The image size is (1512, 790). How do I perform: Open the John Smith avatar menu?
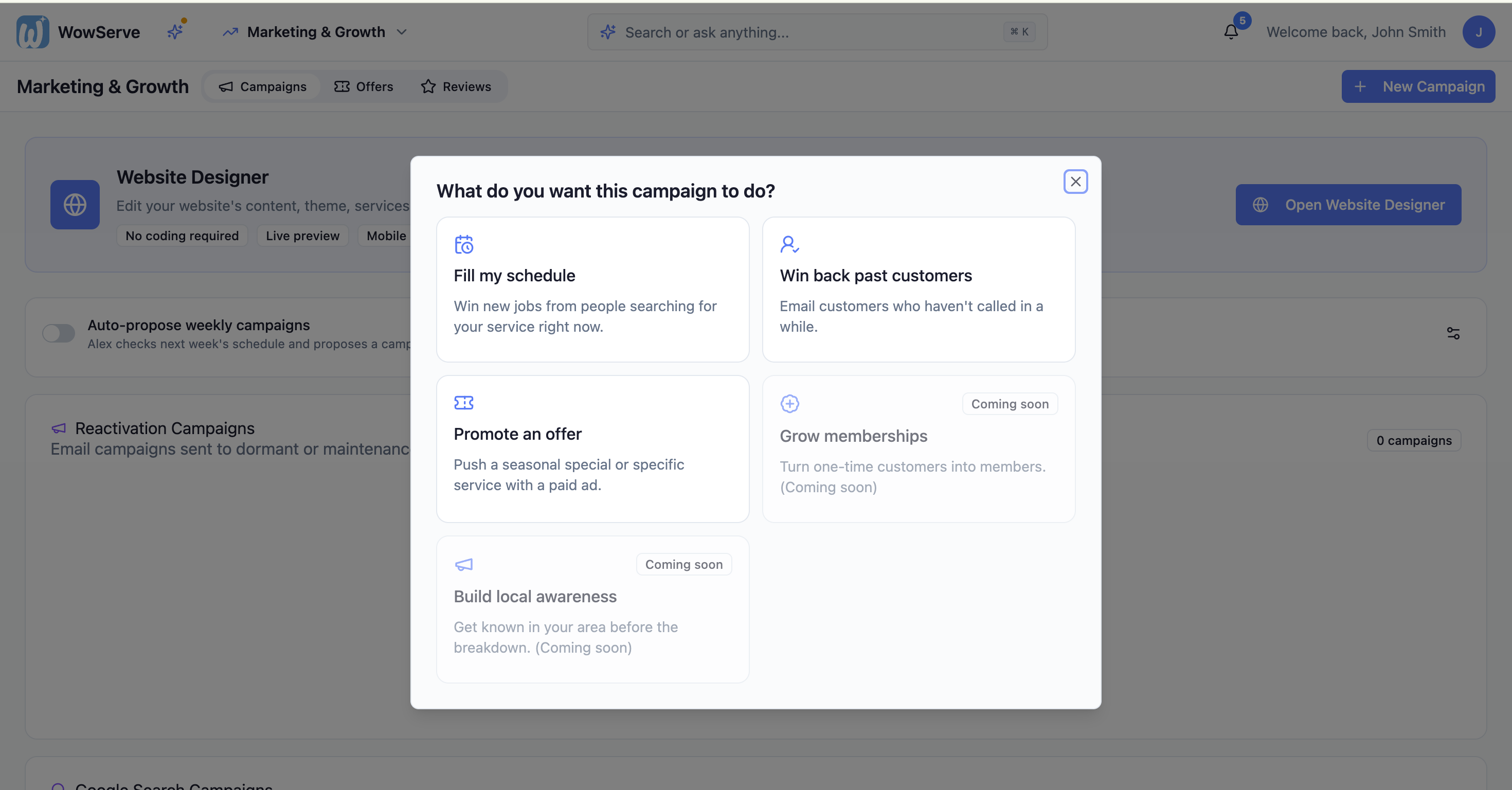(1478, 32)
